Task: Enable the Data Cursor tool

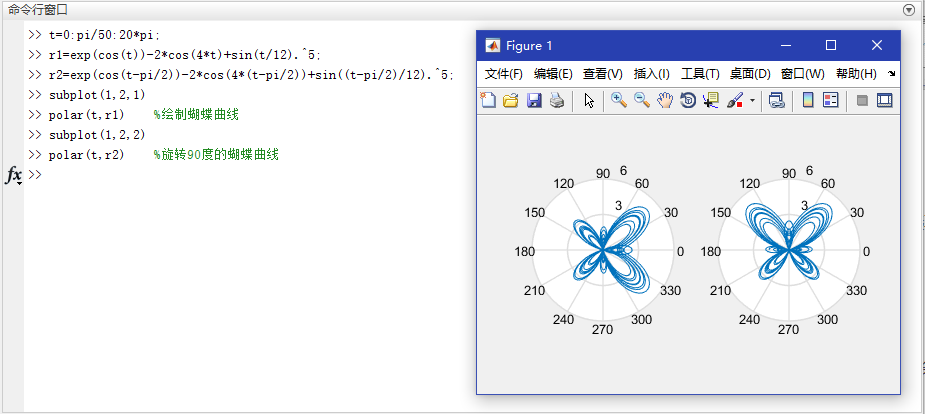Action: pyautogui.click(x=711, y=100)
